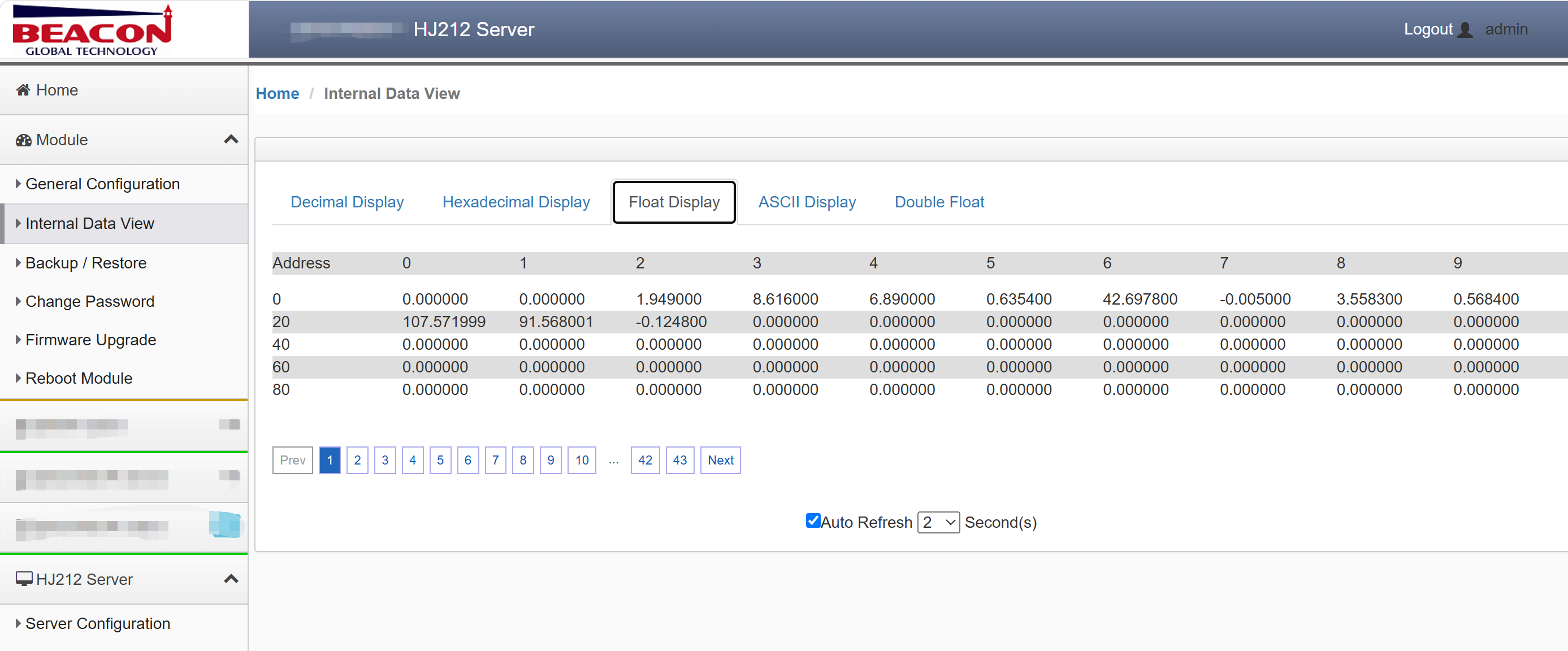Switch to Double Float tab

939,202
